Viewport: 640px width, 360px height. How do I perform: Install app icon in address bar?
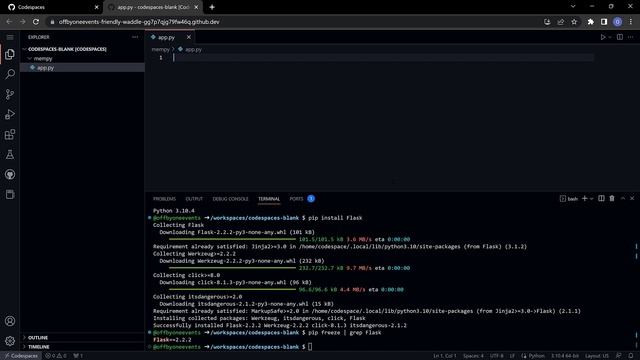click(547, 22)
